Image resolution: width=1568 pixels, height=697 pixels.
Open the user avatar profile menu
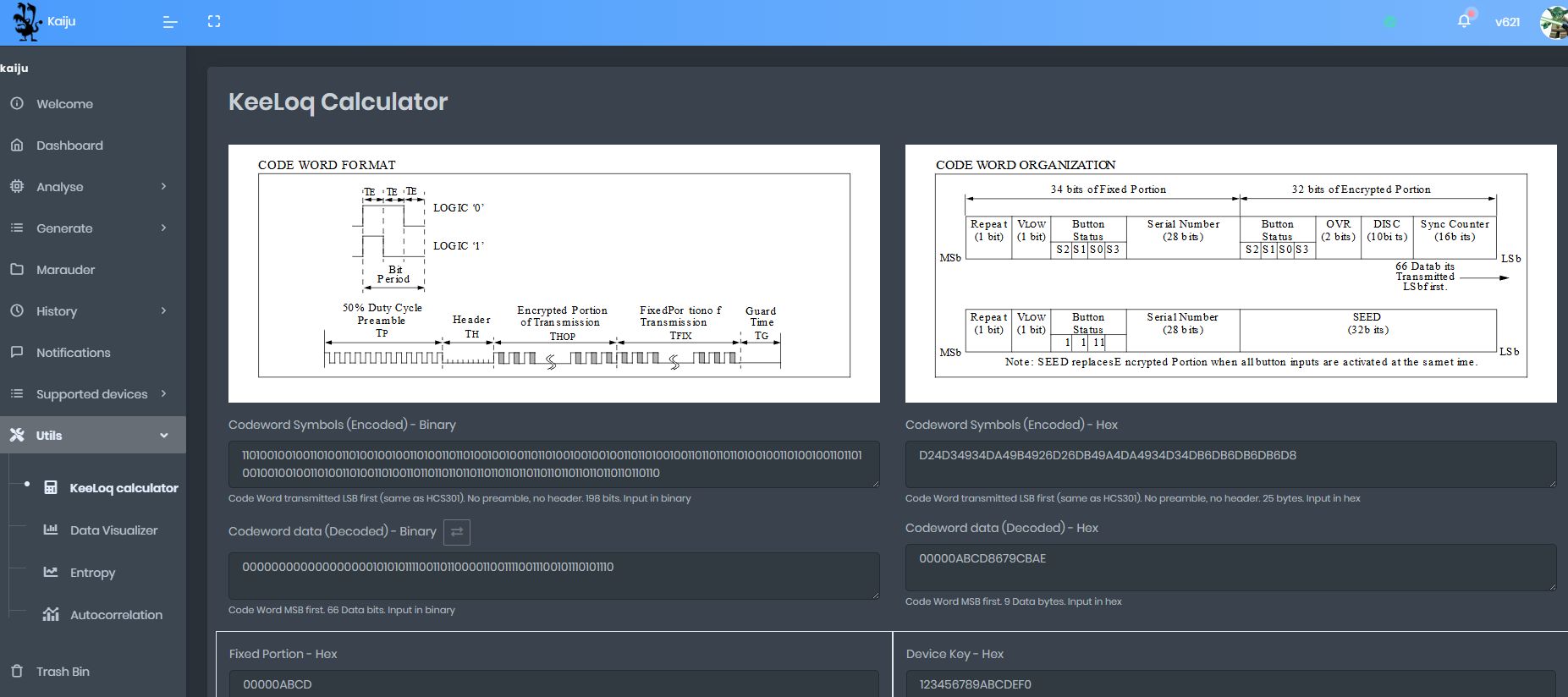[1554, 22]
